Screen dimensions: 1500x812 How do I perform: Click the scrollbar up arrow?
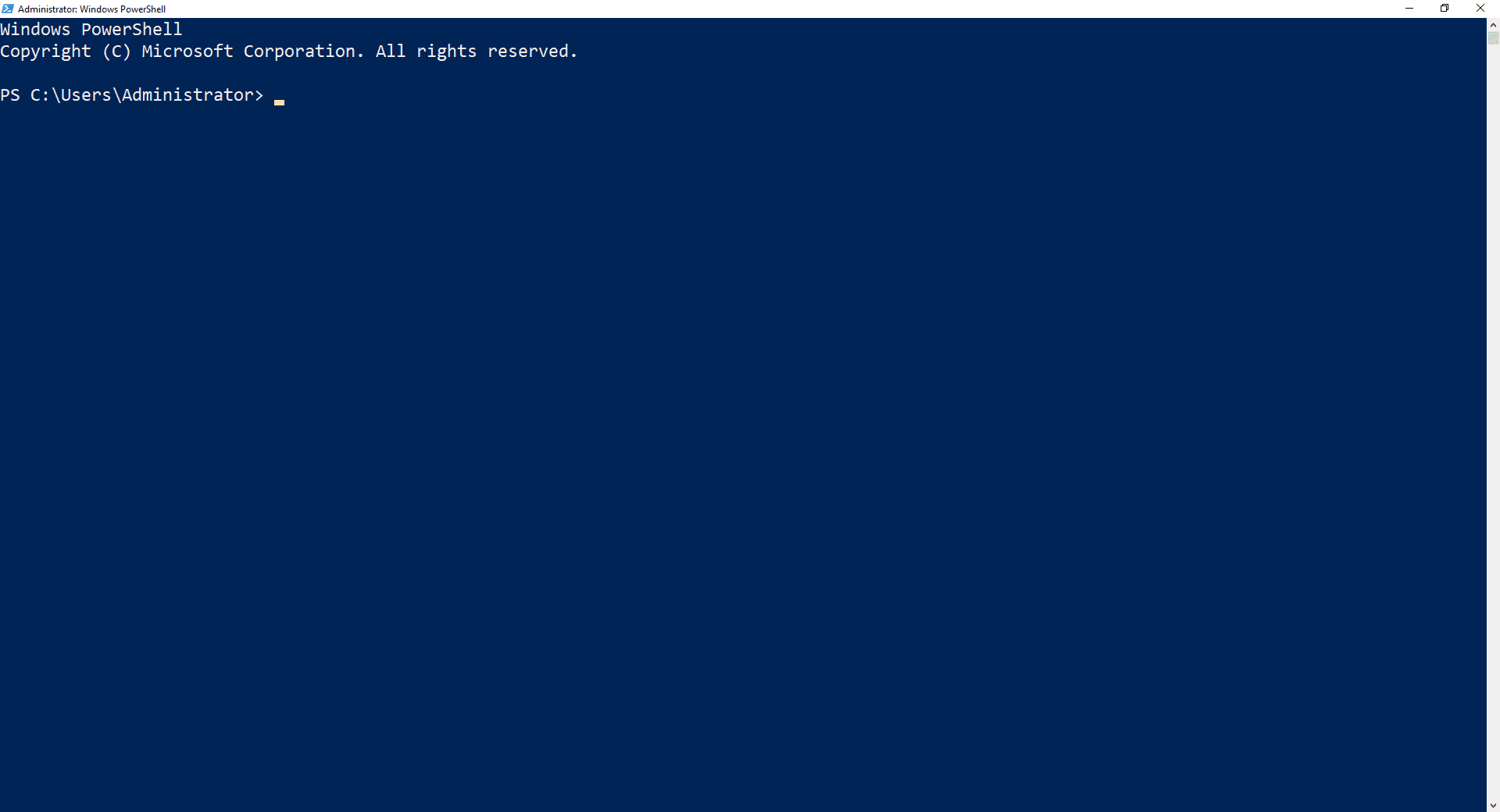click(x=1493, y=25)
